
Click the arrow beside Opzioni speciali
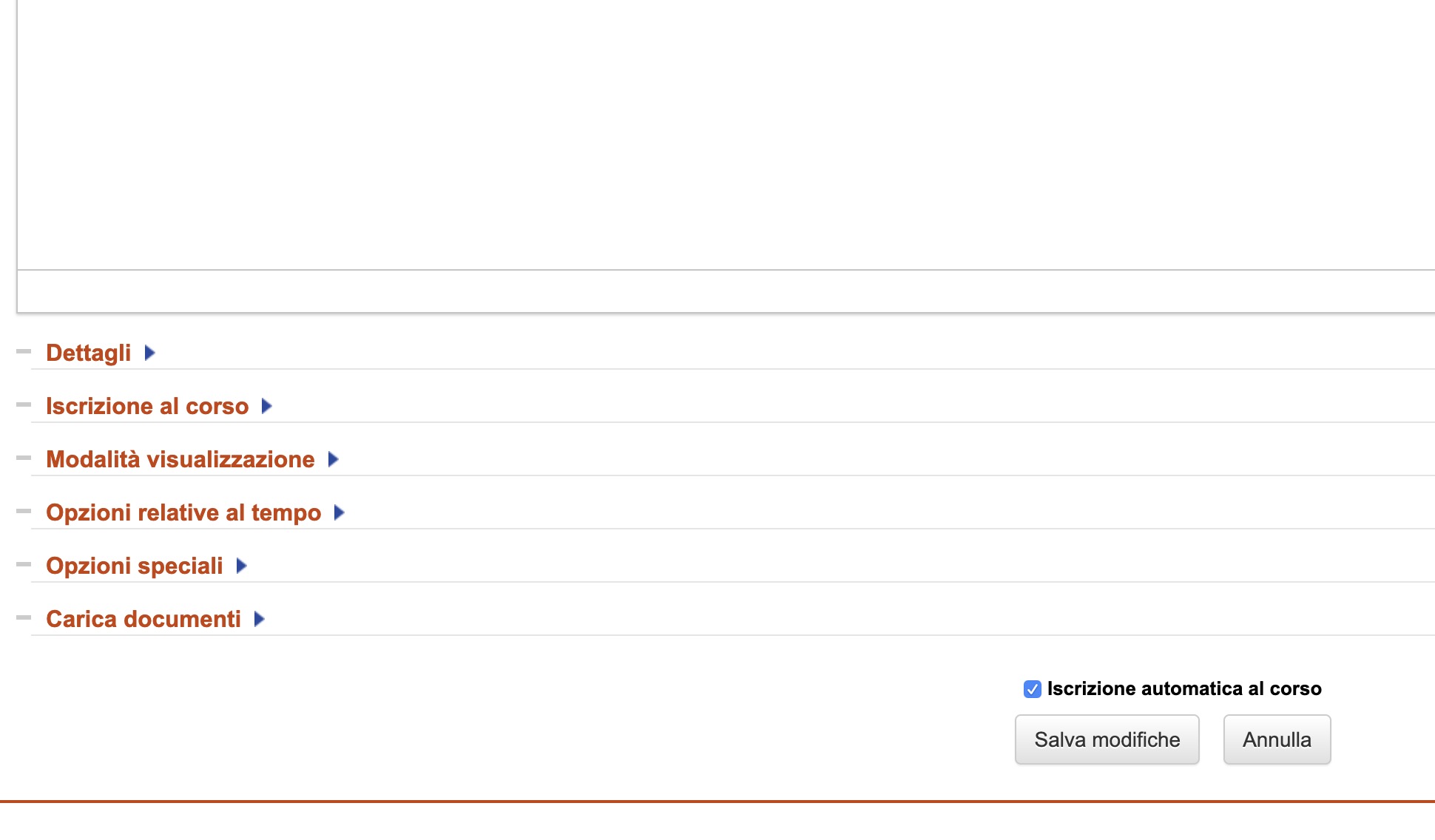coord(241,566)
